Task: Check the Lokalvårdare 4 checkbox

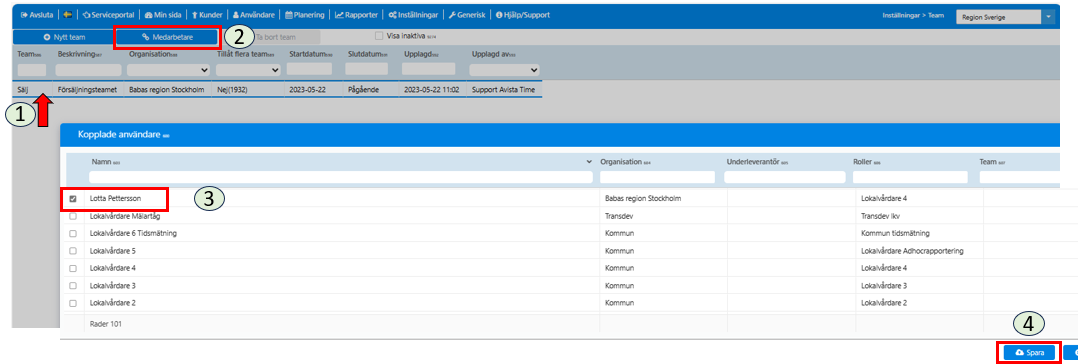Action: click(73, 268)
